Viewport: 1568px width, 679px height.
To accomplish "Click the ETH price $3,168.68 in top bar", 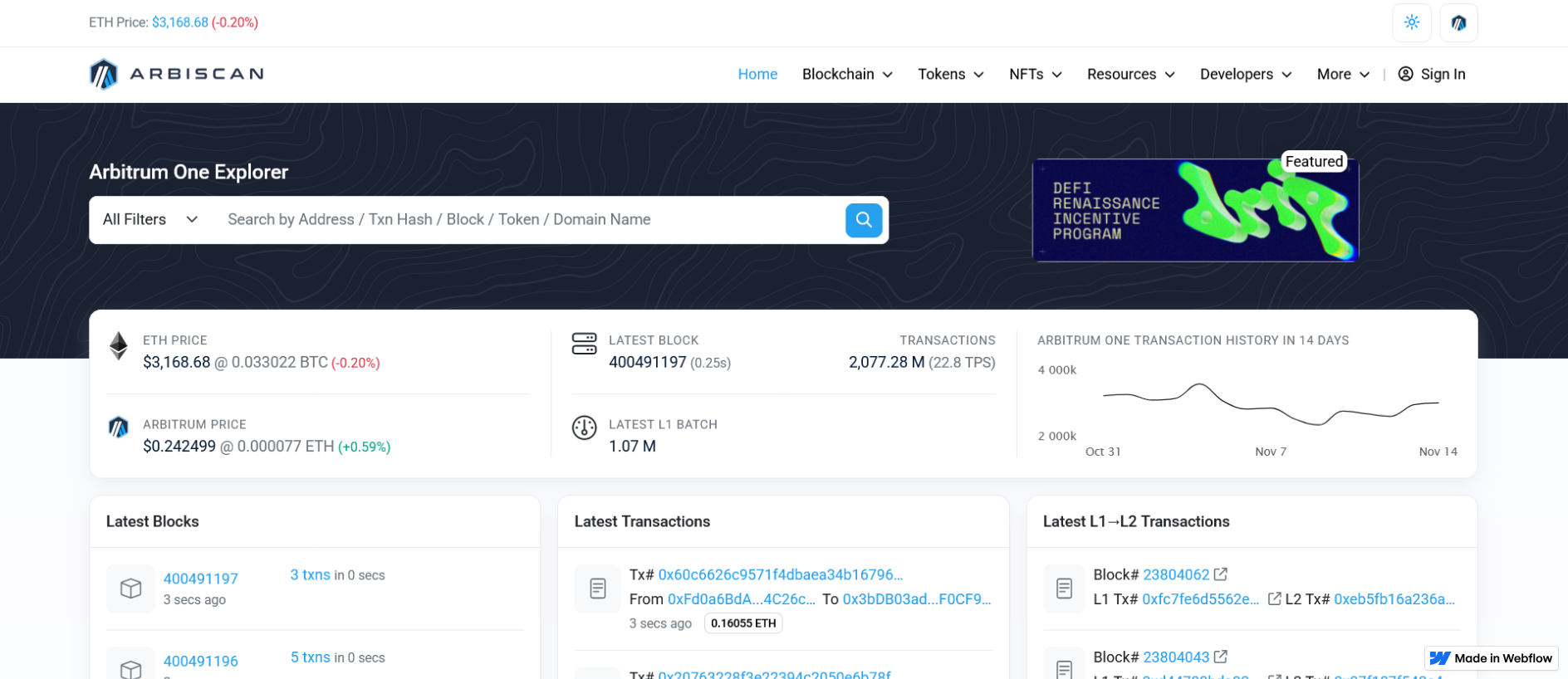I will tap(179, 22).
